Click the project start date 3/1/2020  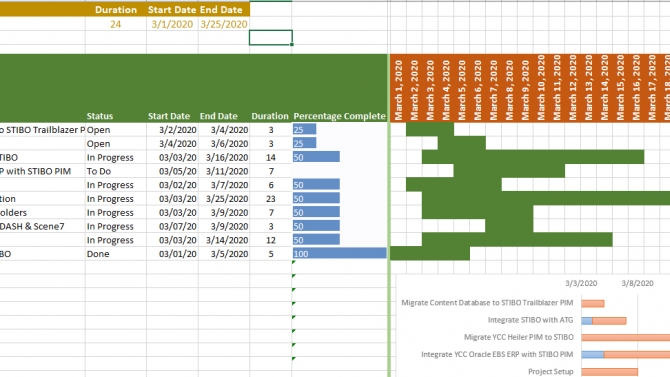(172, 24)
